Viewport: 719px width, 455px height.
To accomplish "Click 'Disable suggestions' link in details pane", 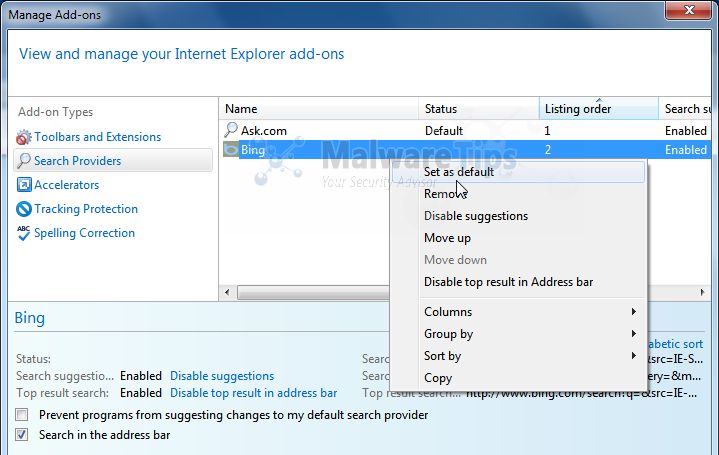I will 222,376.
